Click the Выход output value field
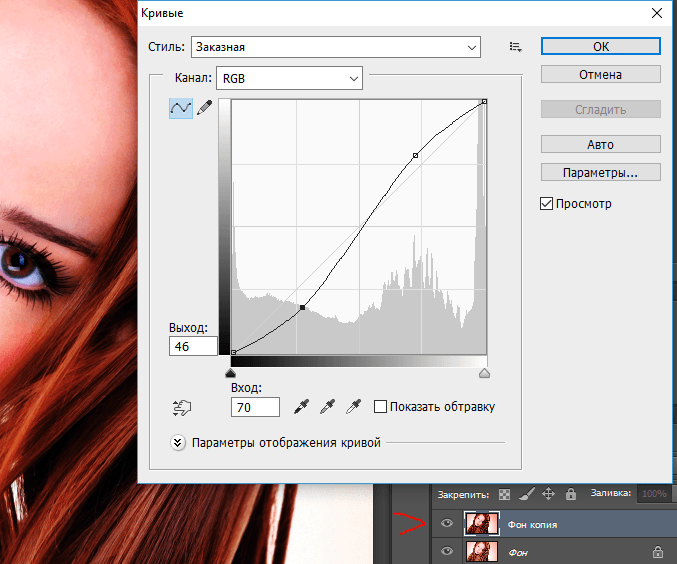The width and height of the screenshot is (677, 564). tap(193, 346)
